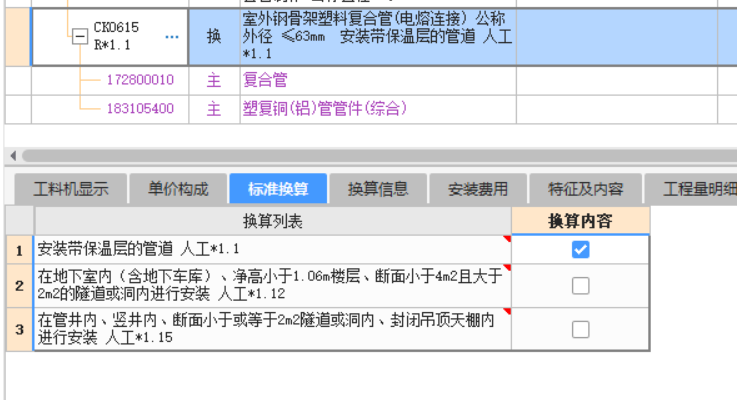
Task: Click the 主 type cell for 复合管
Action: [214, 80]
